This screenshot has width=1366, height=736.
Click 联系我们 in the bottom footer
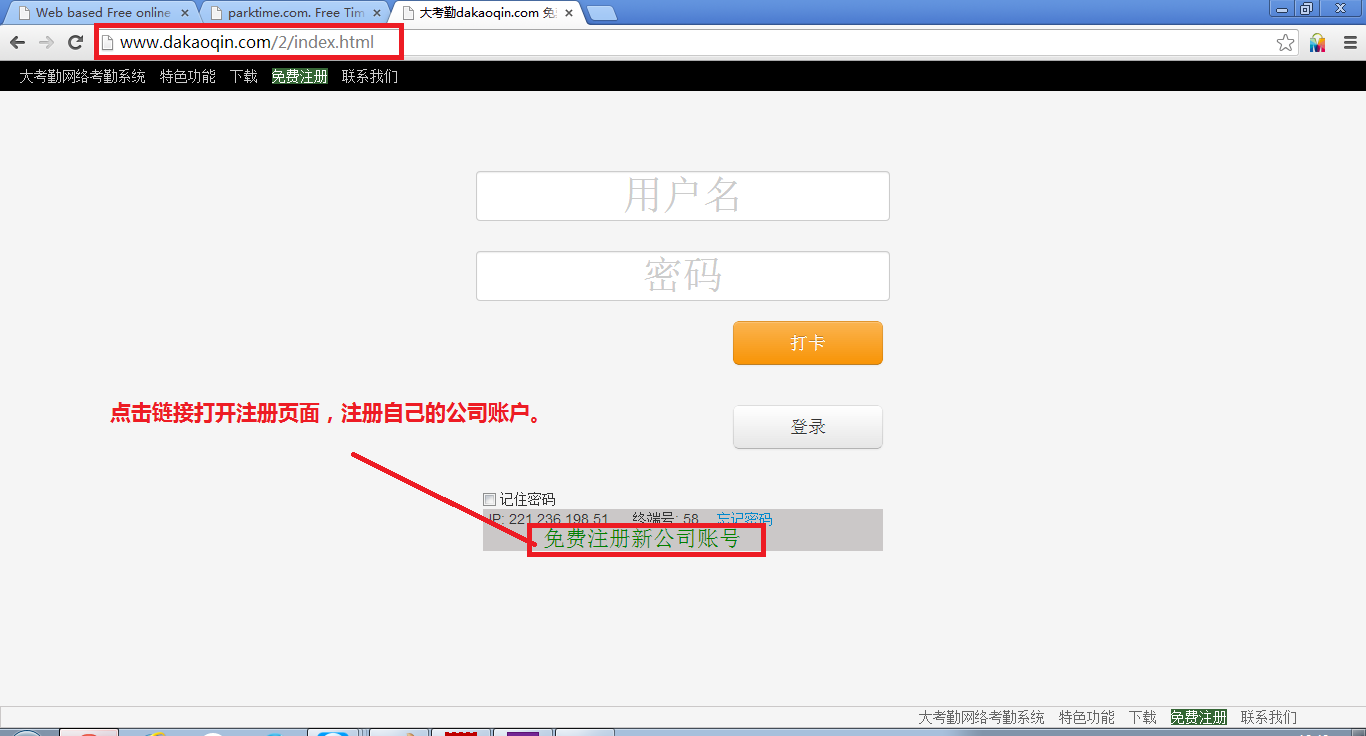coord(1268,717)
